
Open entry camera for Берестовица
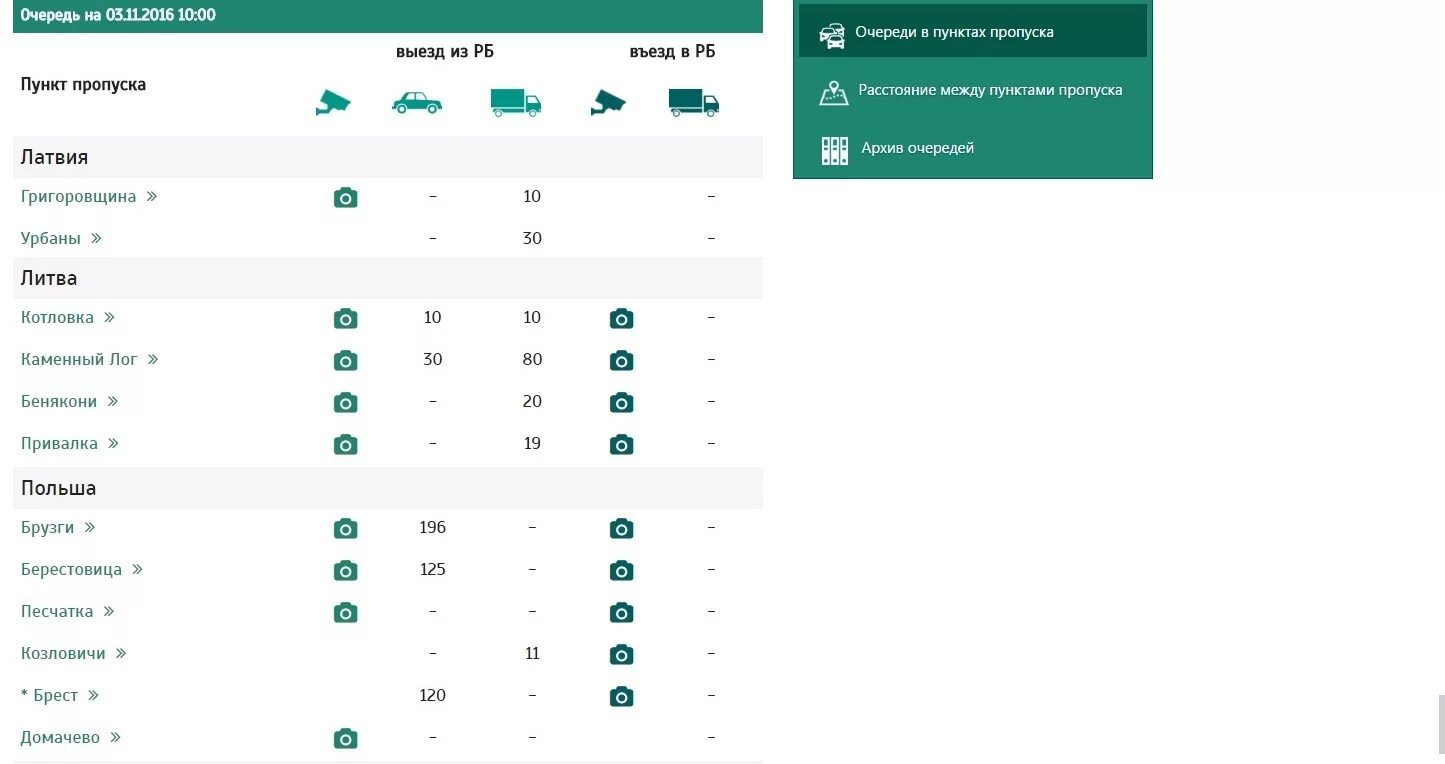point(621,571)
